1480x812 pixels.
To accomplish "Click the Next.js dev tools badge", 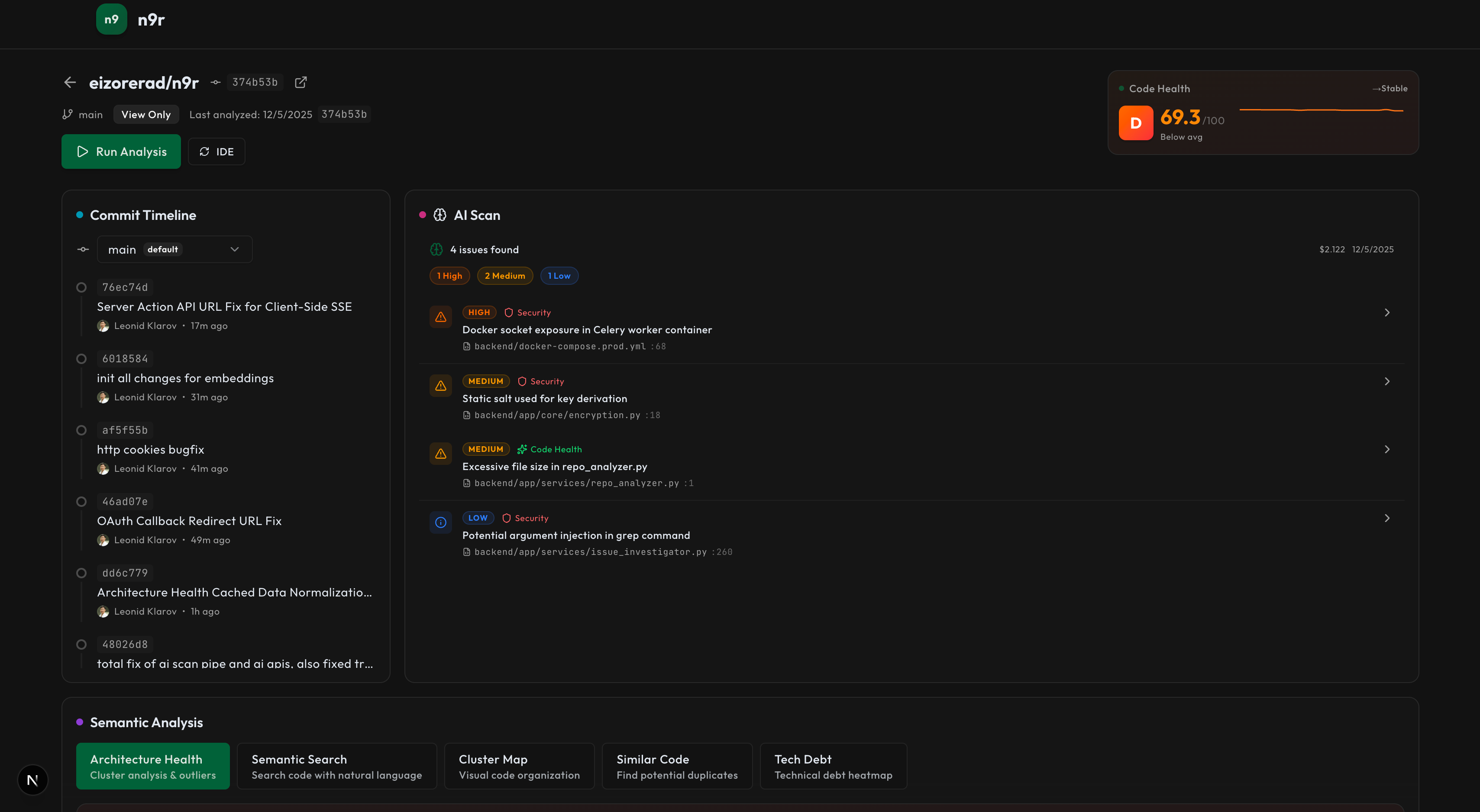I will [33, 780].
